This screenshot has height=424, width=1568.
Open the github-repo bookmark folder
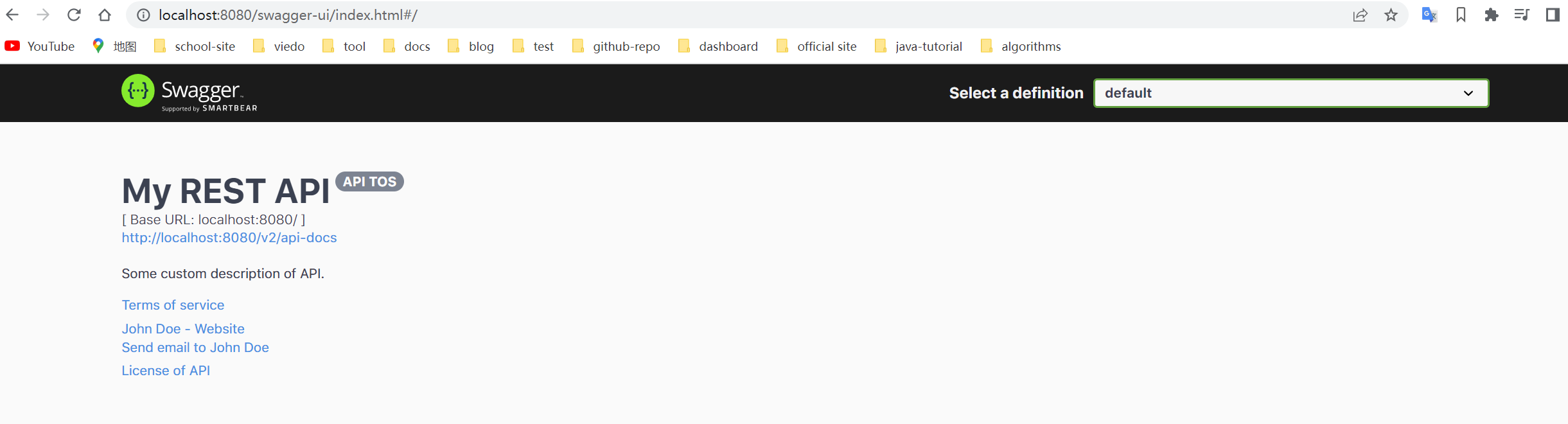pyautogui.click(x=616, y=46)
